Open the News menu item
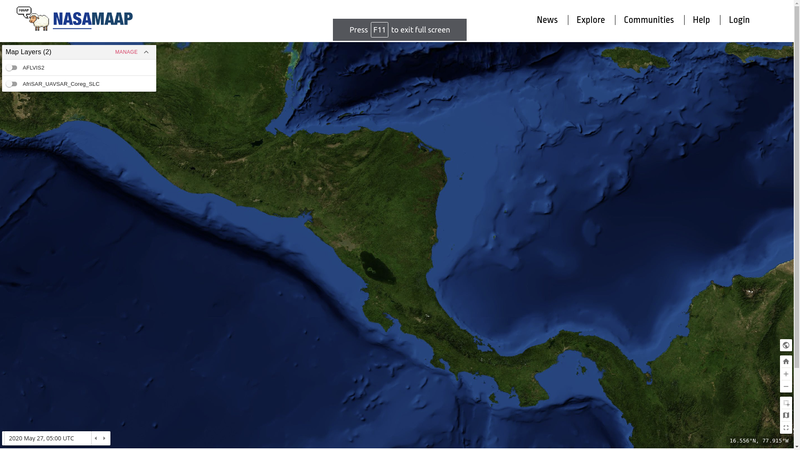 click(547, 20)
